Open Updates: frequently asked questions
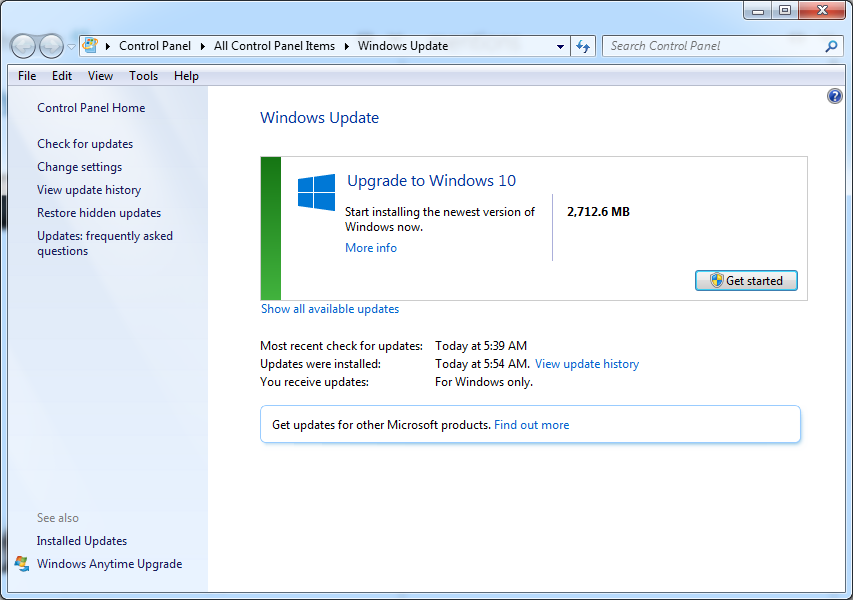Screen dimensions: 853x600 (105, 243)
